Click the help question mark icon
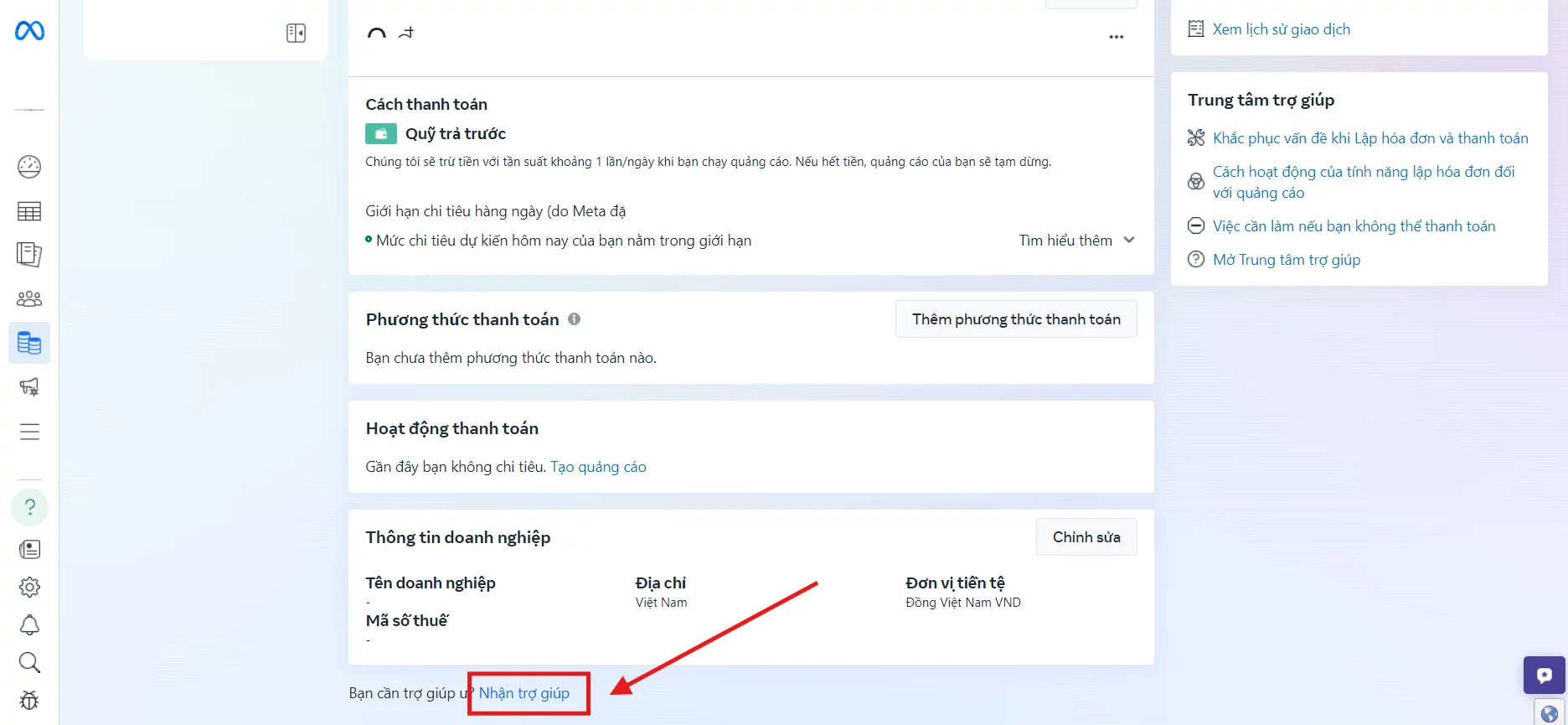1568x725 pixels. (x=29, y=507)
